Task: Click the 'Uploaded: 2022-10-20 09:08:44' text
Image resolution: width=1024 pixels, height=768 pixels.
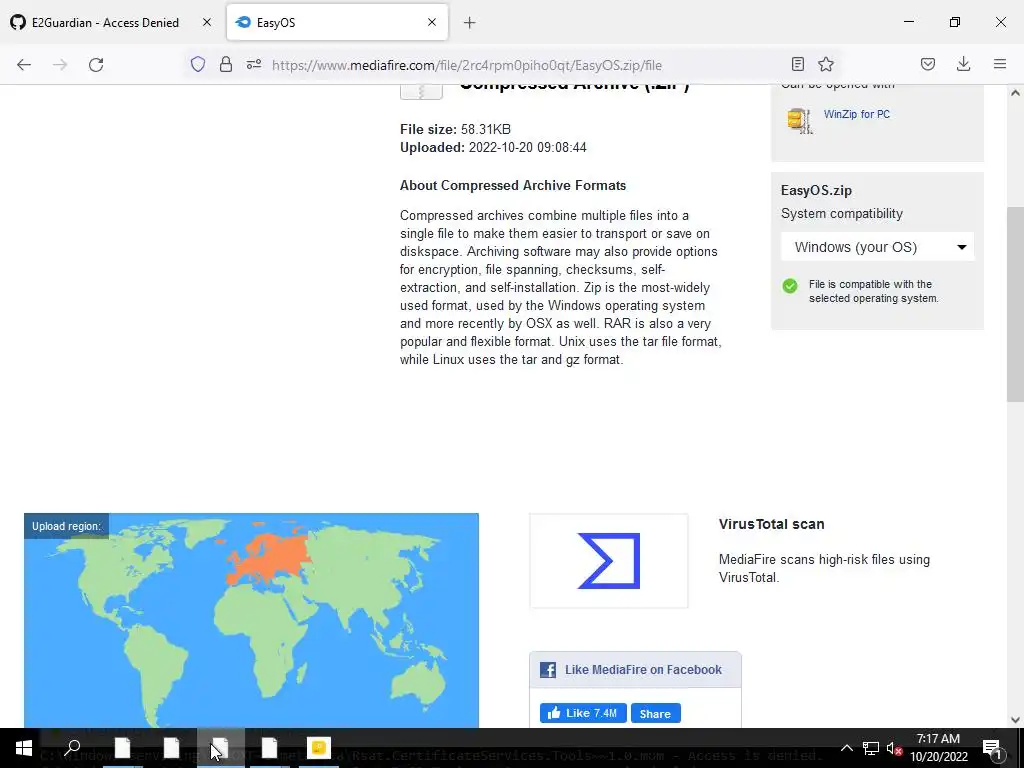Action: tap(493, 148)
